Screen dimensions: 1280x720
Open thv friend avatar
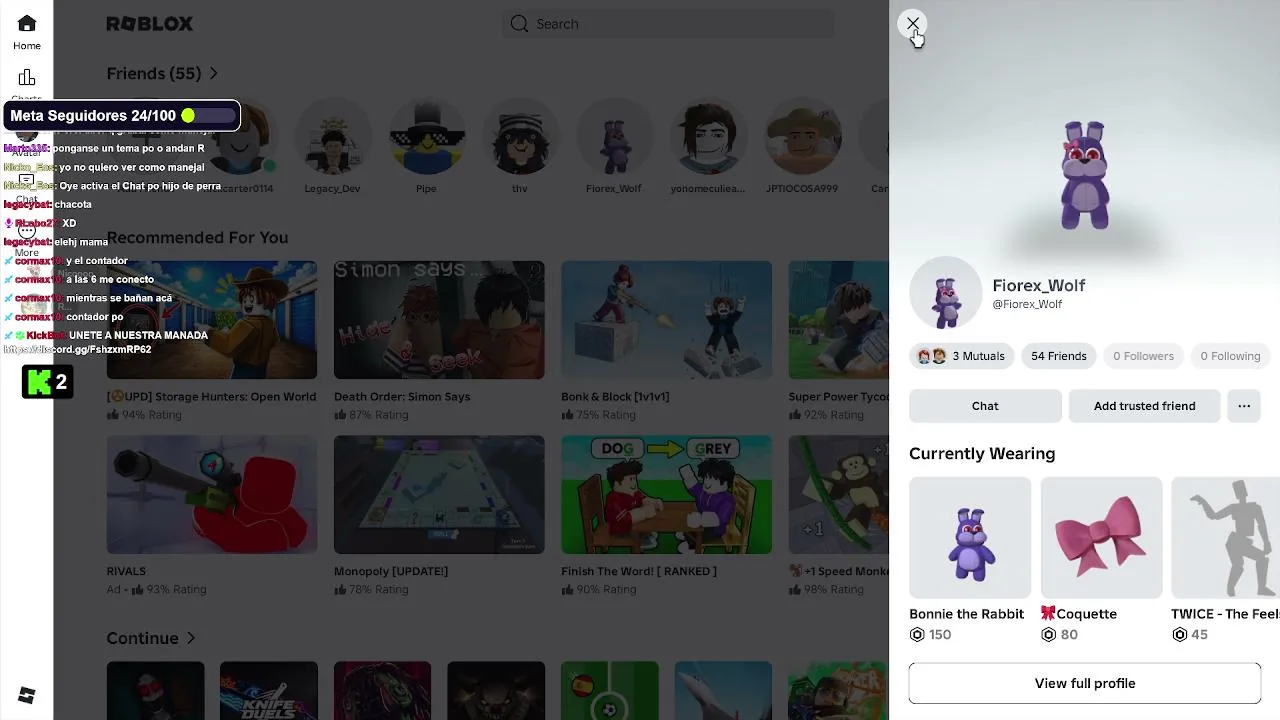(520, 138)
